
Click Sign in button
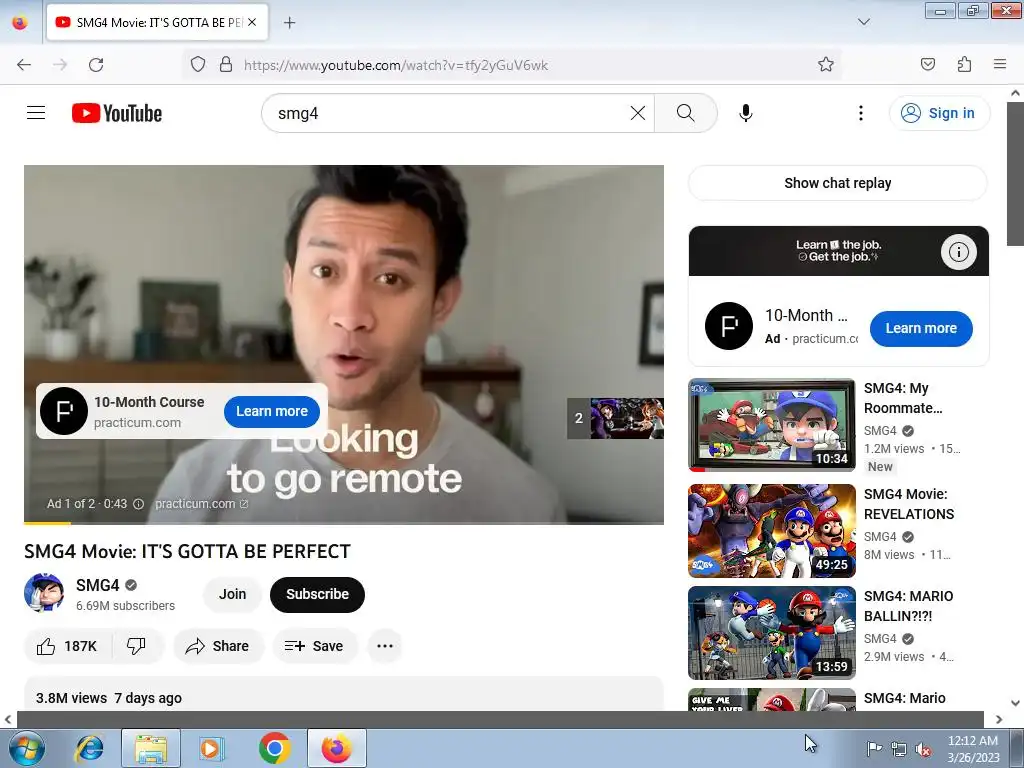coord(939,113)
